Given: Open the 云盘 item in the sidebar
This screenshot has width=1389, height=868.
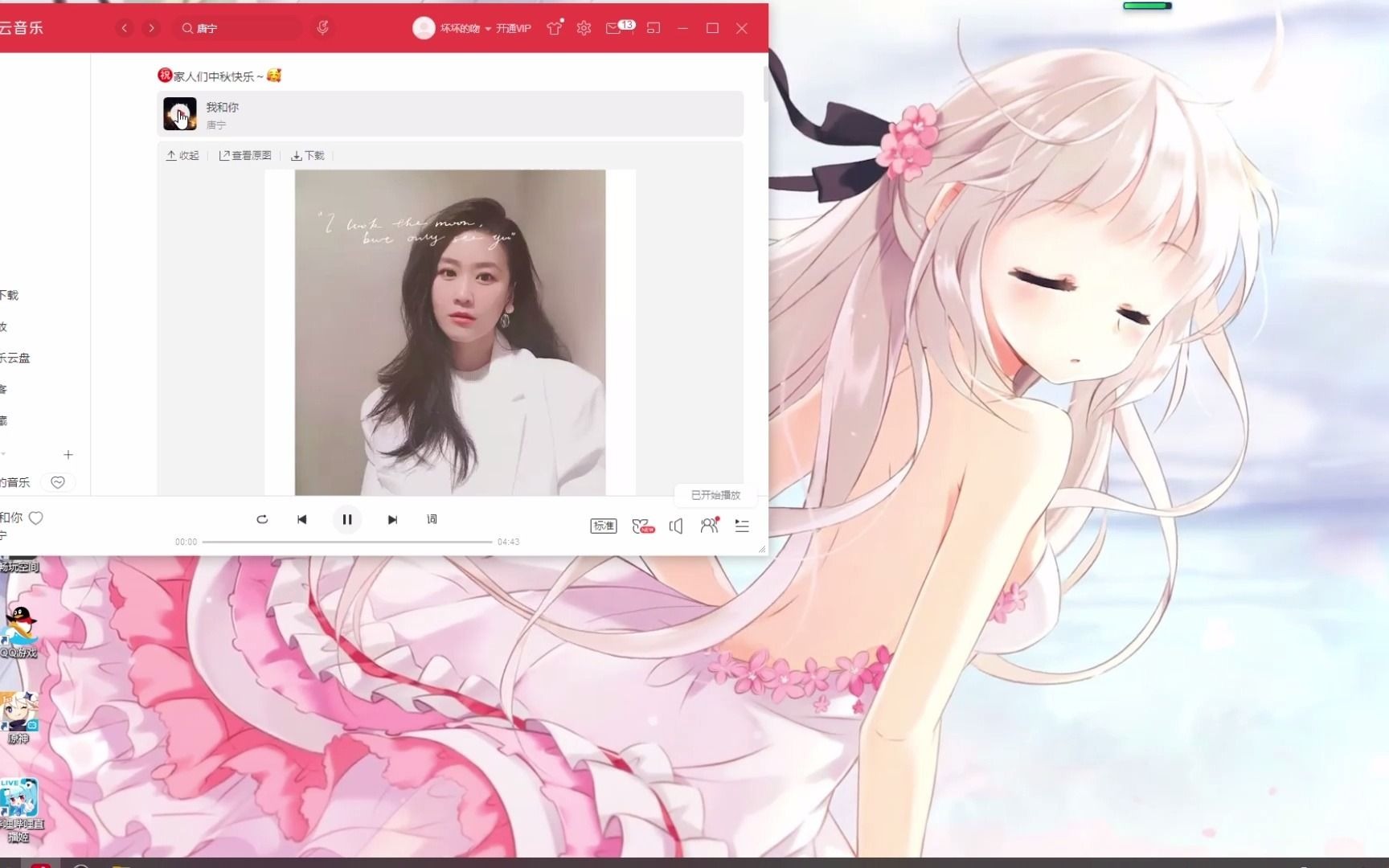Looking at the screenshot, I should (15, 358).
